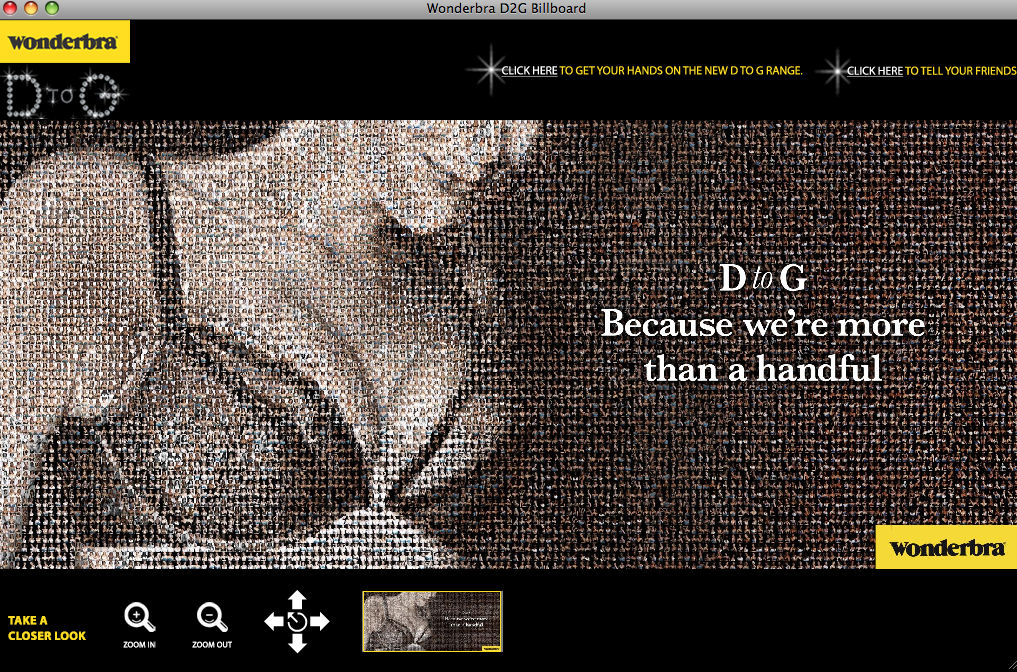
Task: Click the 'TO TELL YOUR FRIENDS' text
Action: point(961,70)
